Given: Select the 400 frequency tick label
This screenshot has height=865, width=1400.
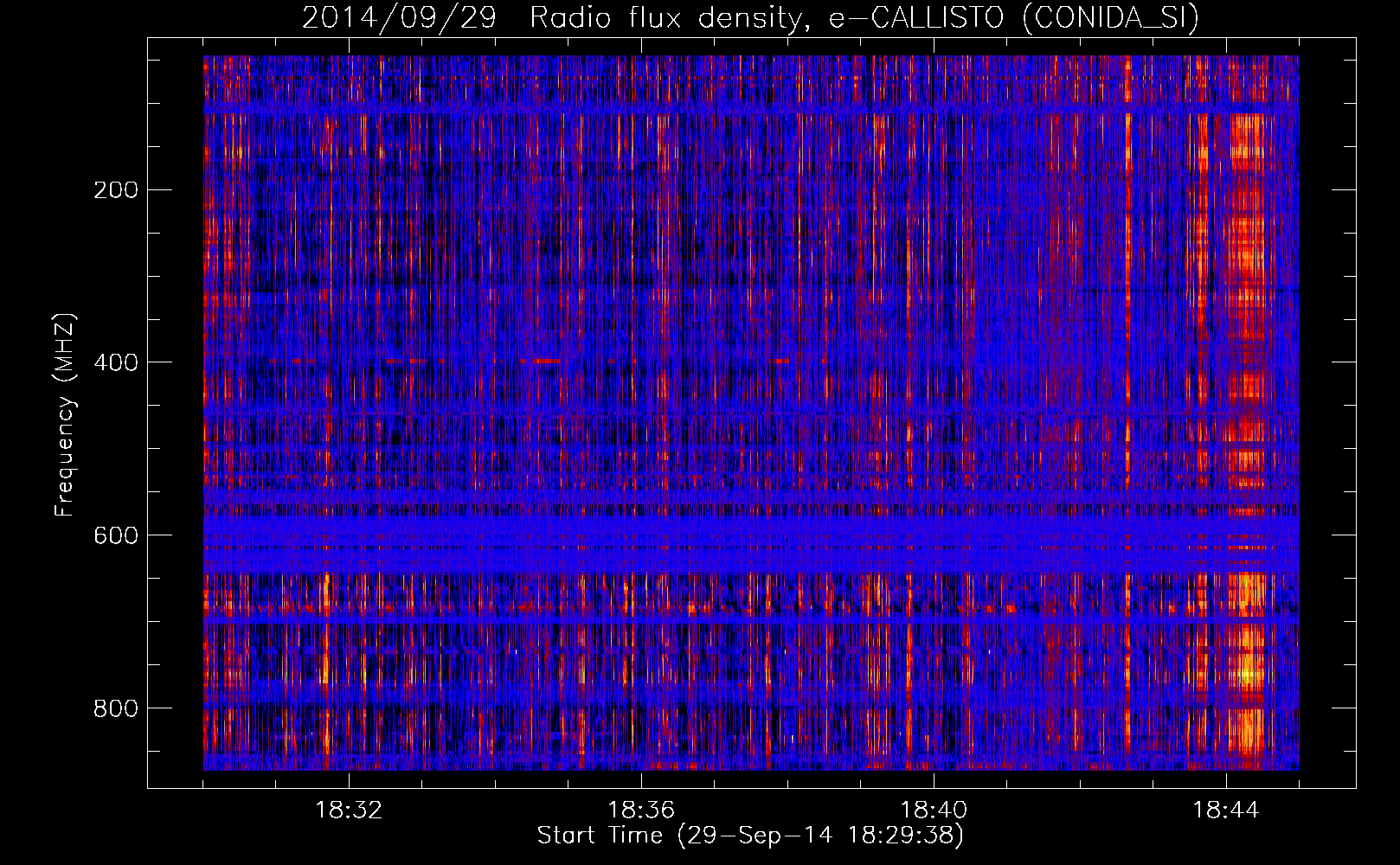Looking at the screenshot, I should 116,362.
